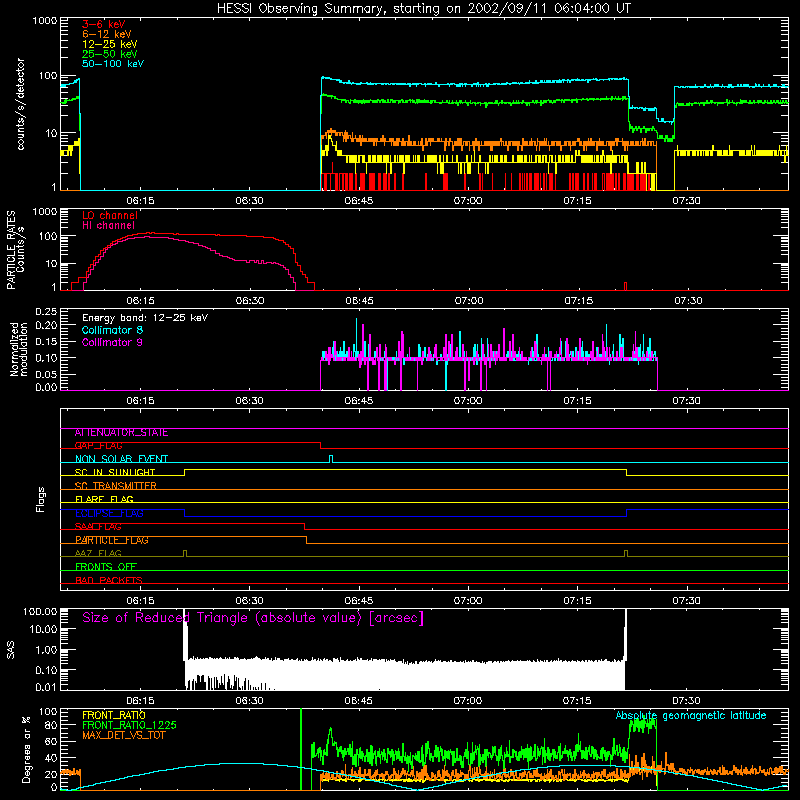
Task: Select the yellow FRONT_RATIO legend label
Action: 114,715
